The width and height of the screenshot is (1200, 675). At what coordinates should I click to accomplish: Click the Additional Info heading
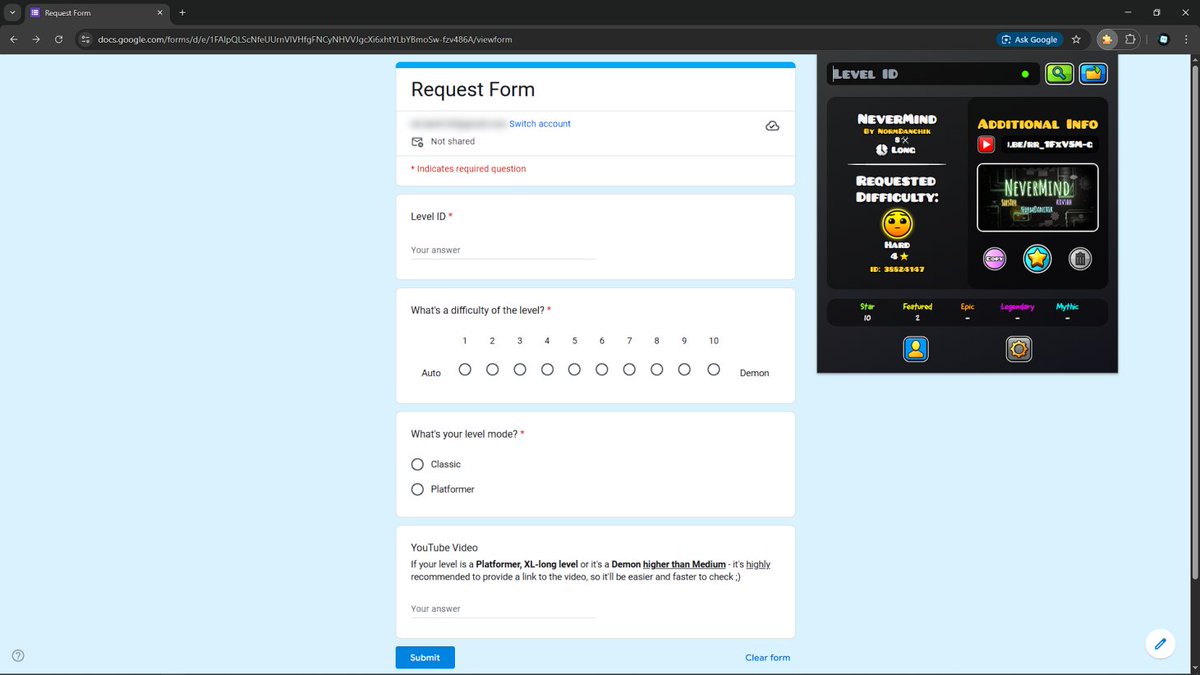point(1038,124)
